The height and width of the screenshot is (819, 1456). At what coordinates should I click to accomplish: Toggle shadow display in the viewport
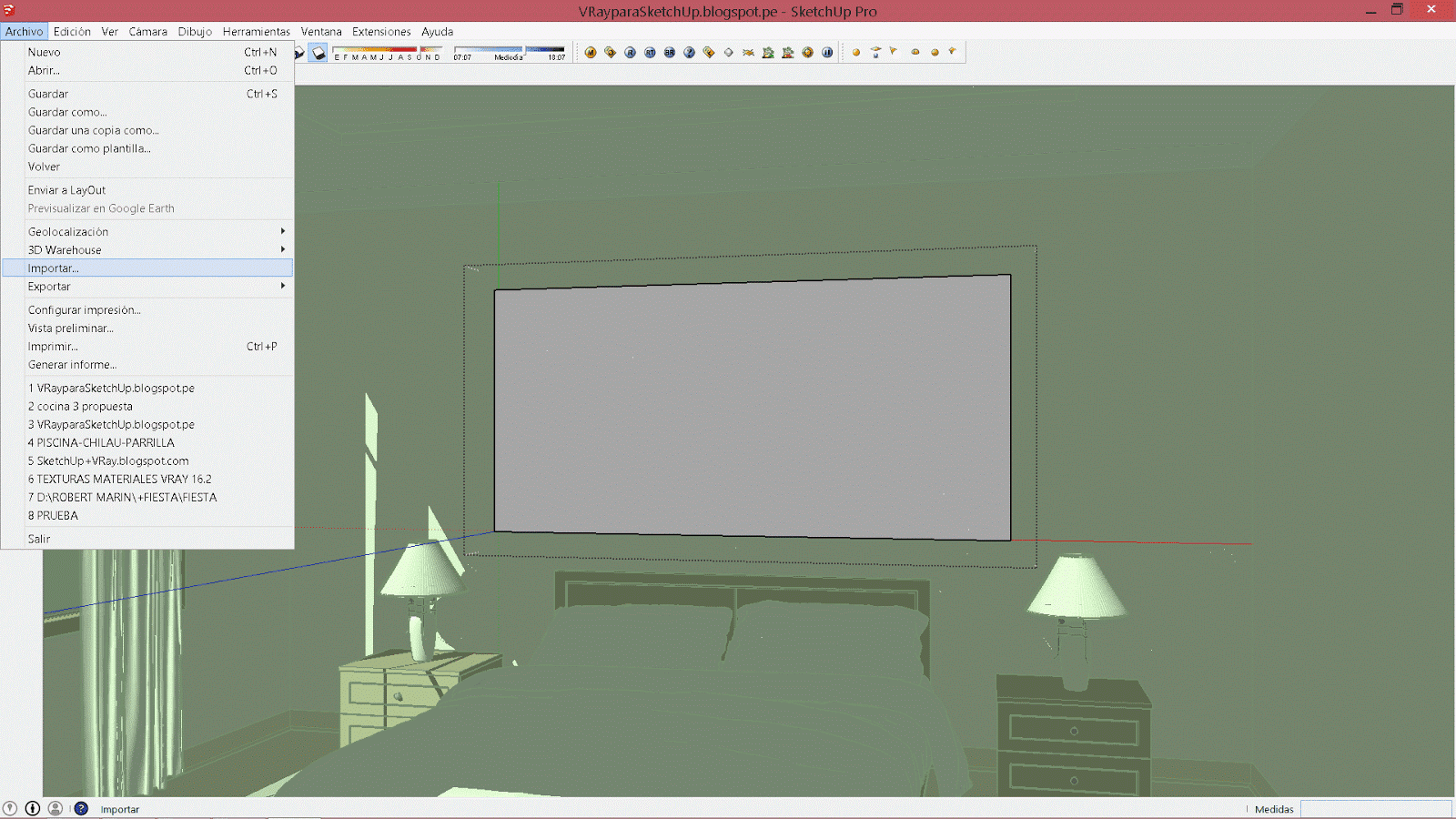pos(317,52)
